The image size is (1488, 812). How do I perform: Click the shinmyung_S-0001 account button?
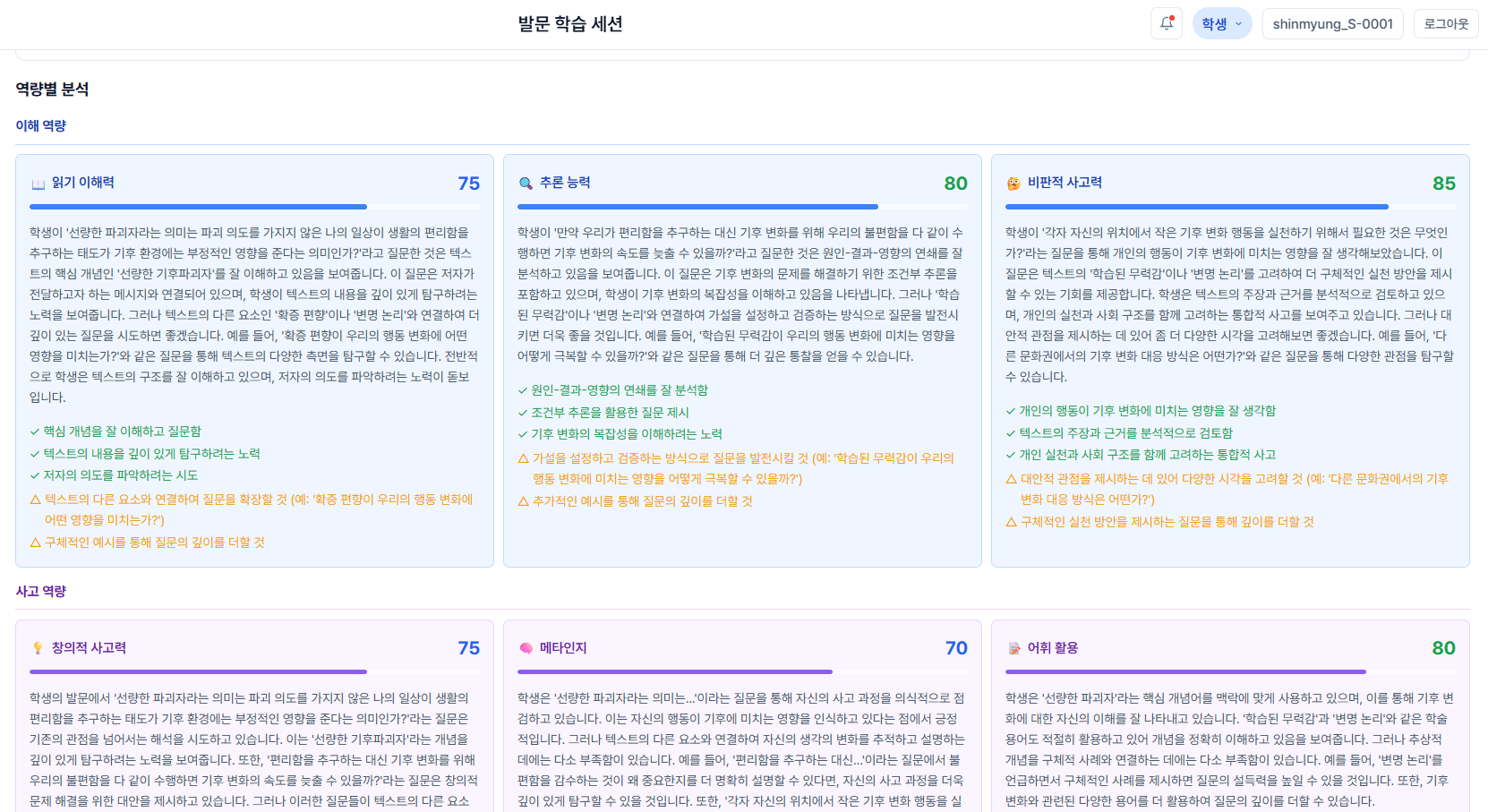[x=1332, y=23]
